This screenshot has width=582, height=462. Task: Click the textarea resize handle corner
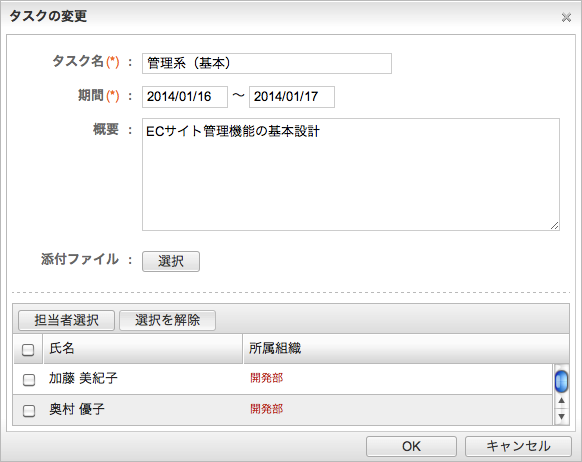(555, 226)
